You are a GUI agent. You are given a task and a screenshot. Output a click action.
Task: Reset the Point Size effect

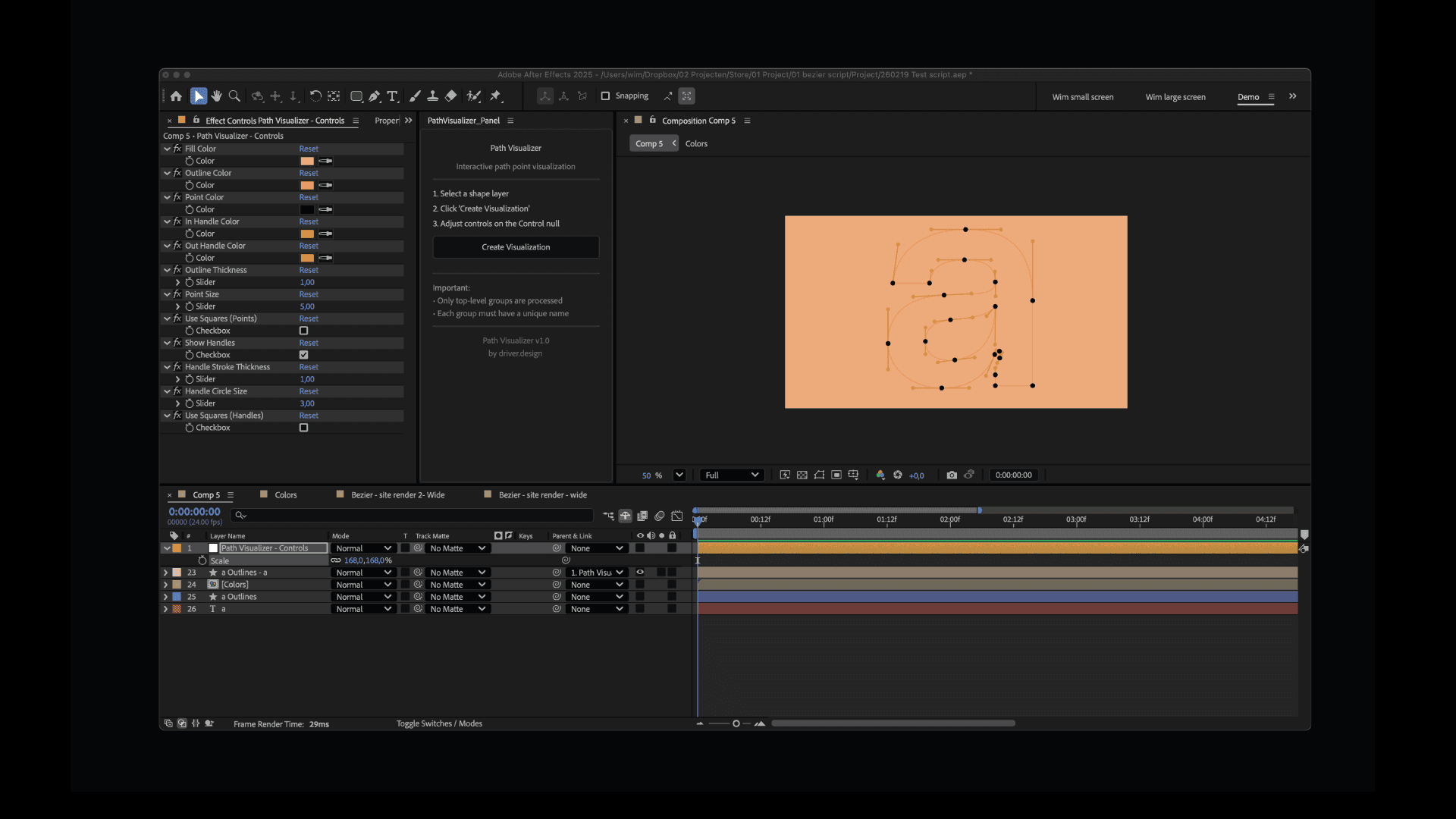309,295
